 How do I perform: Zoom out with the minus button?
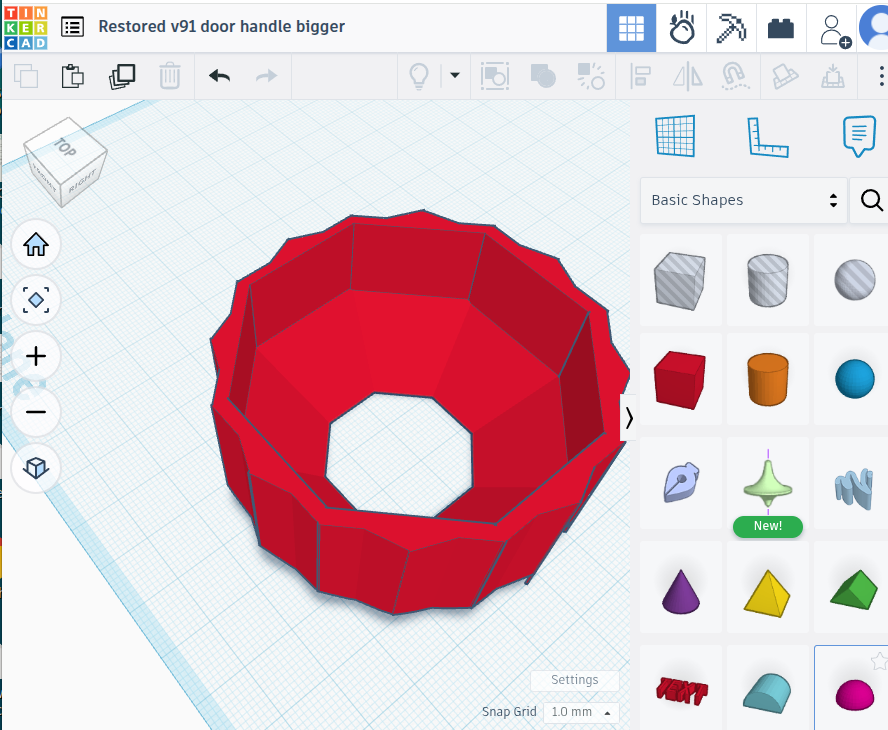pos(36,412)
